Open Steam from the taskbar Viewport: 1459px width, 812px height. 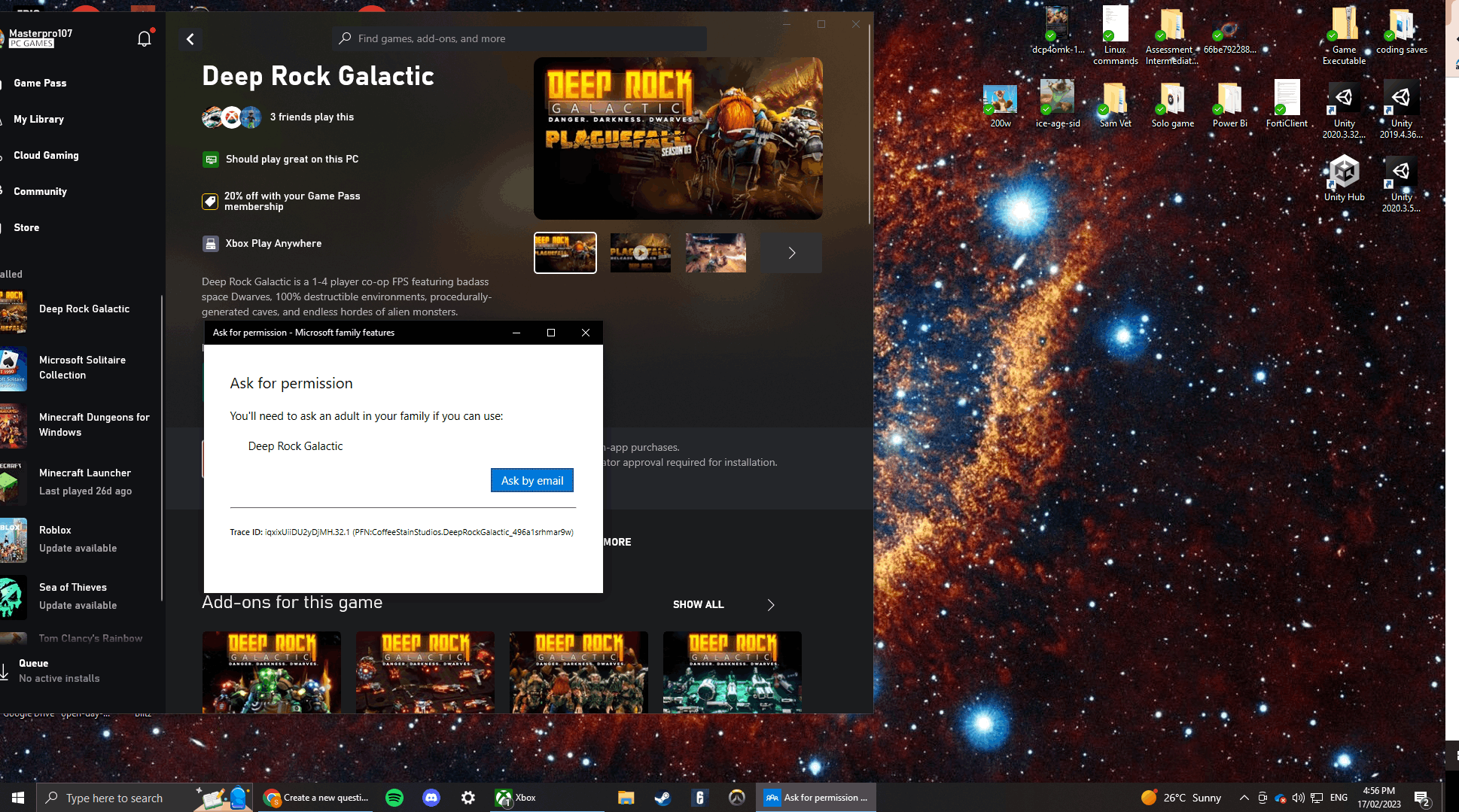tap(662, 798)
